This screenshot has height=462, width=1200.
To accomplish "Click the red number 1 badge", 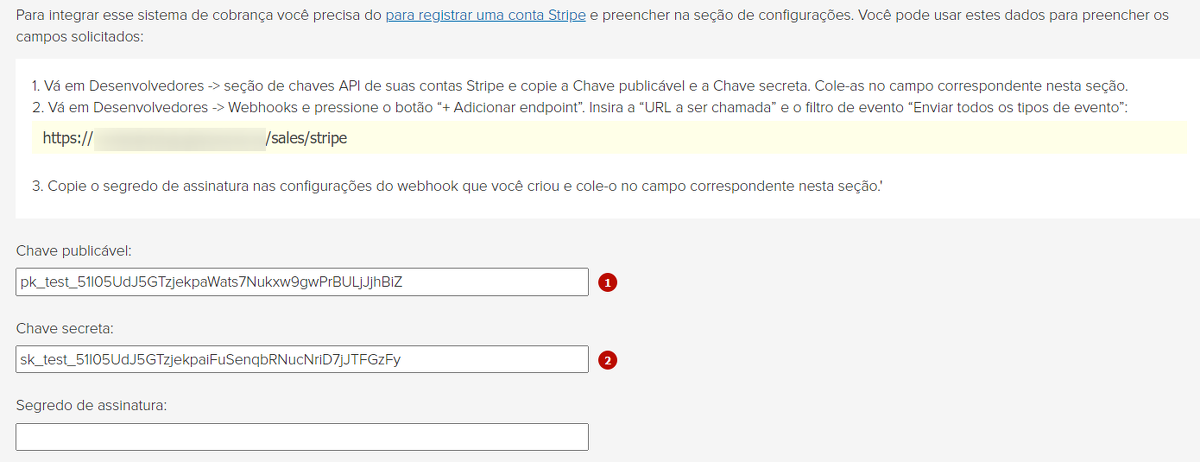I will tap(607, 283).
